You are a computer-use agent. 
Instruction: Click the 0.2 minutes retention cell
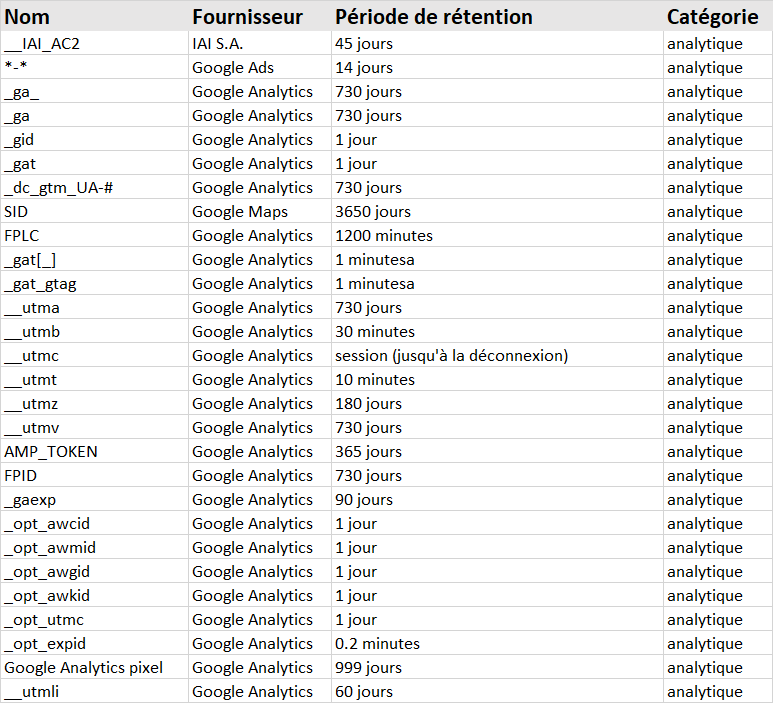coord(377,644)
